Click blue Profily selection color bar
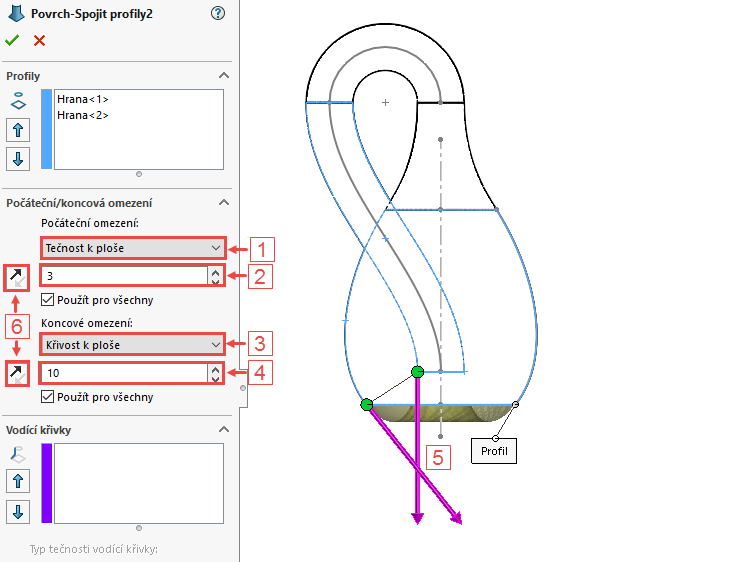750x562 pixels. pos(46,129)
